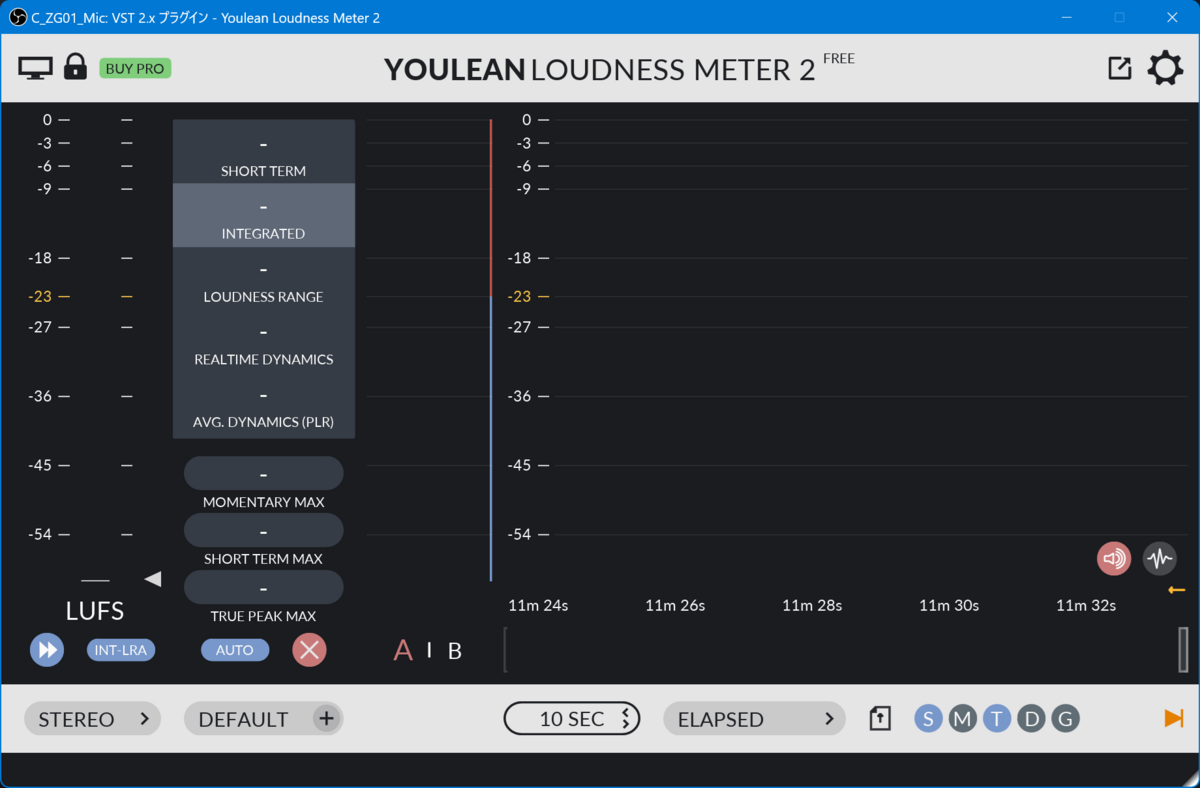
Task: Click the red X reset button
Action: click(x=310, y=650)
